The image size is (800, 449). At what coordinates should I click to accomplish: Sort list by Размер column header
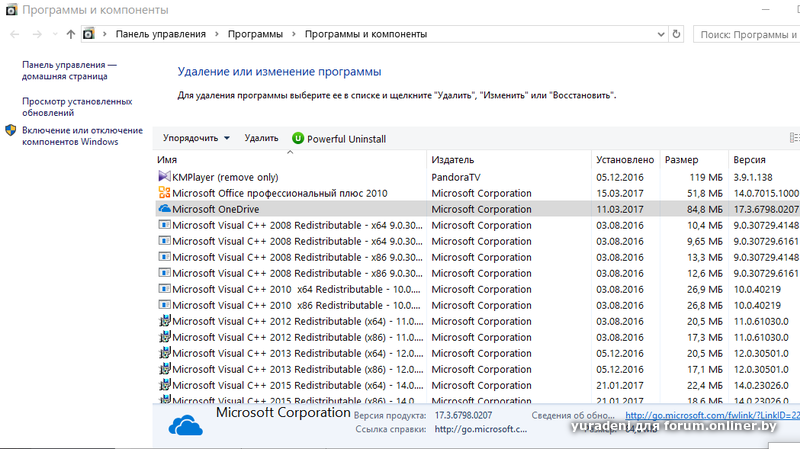point(681,160)
